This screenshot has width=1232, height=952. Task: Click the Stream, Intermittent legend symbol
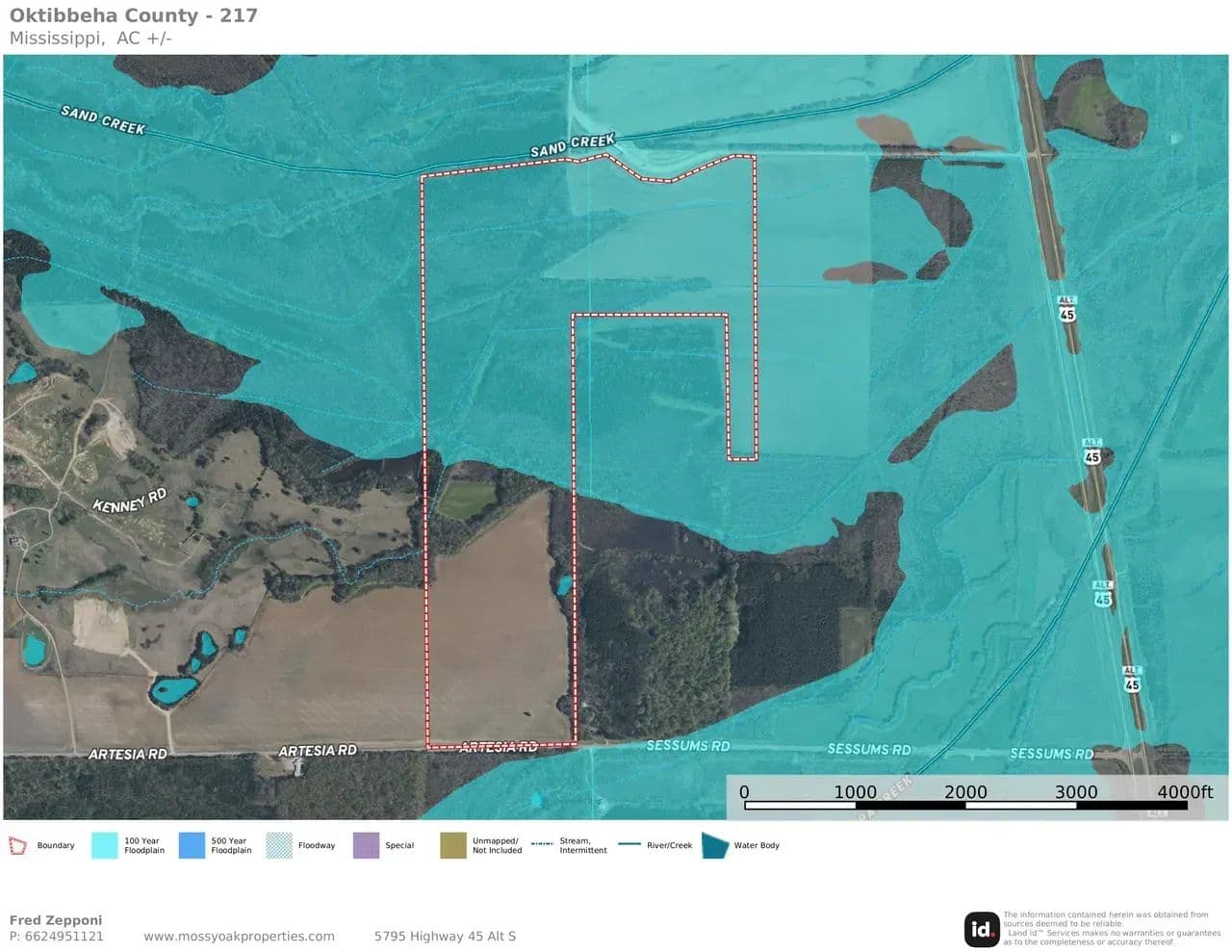[x=542, y=844]
